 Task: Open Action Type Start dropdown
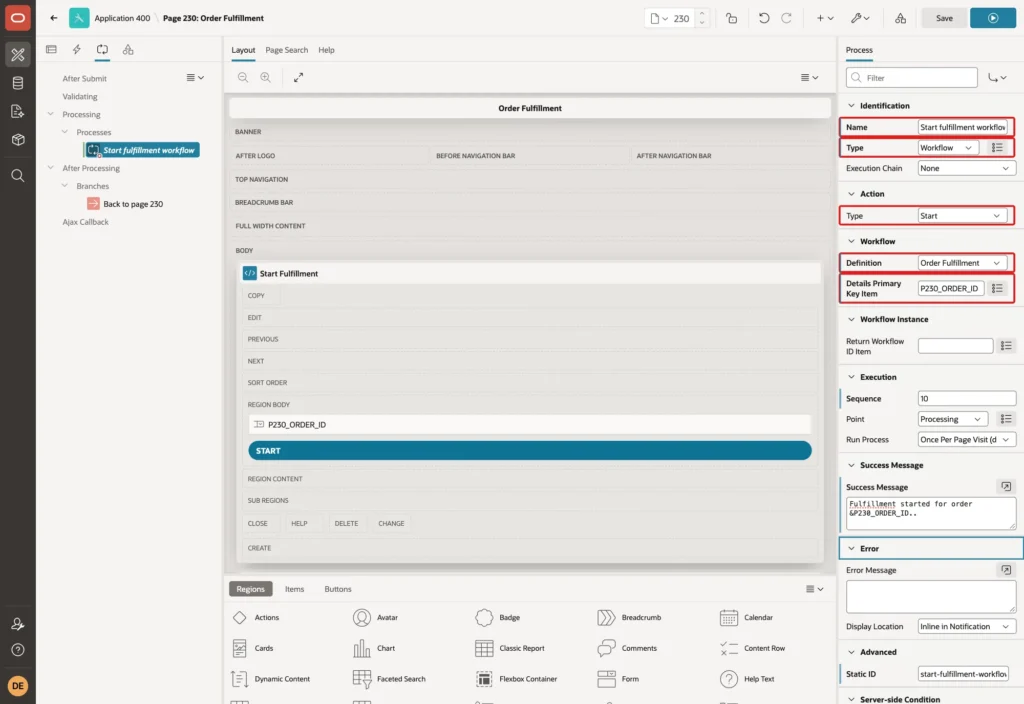pos(961,216)
